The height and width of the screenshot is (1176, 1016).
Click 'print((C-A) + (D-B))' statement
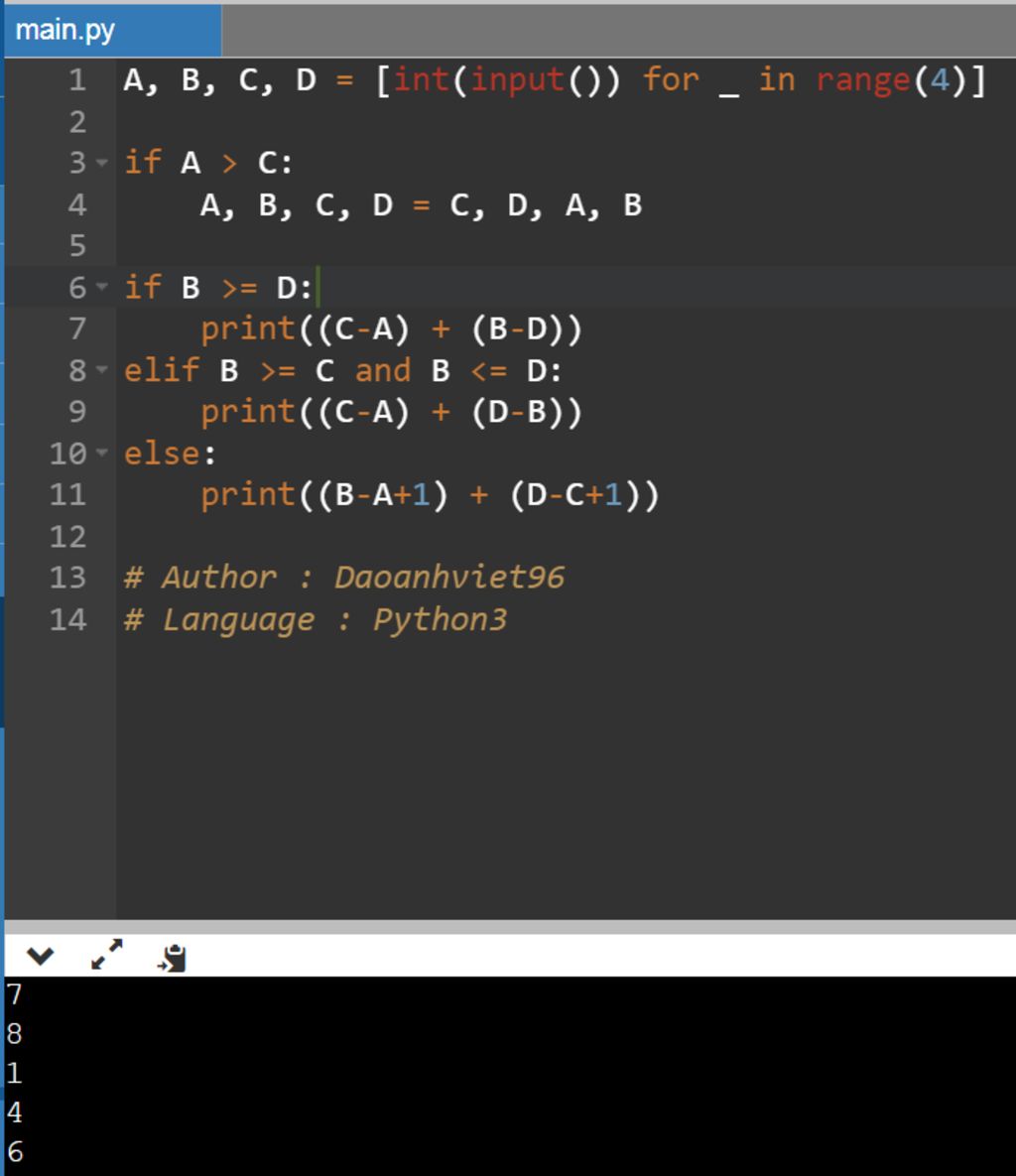(391, 412)
